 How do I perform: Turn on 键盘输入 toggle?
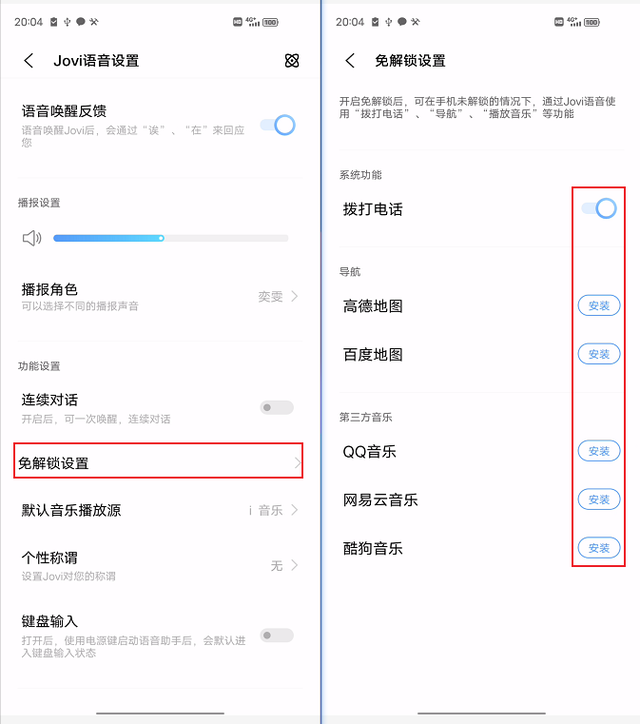click(277, 635)
